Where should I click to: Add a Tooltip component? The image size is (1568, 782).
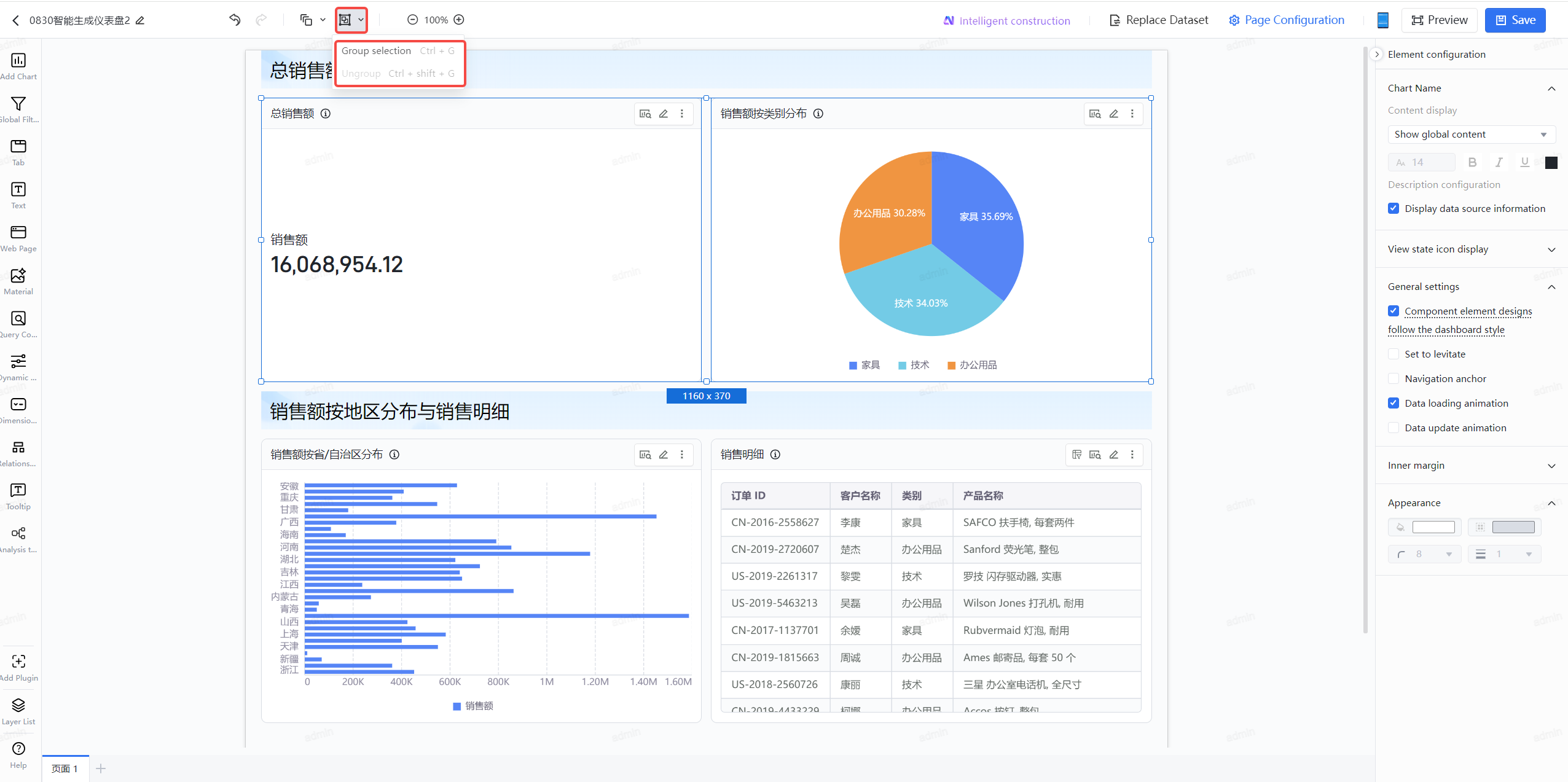tap(18, 496)
